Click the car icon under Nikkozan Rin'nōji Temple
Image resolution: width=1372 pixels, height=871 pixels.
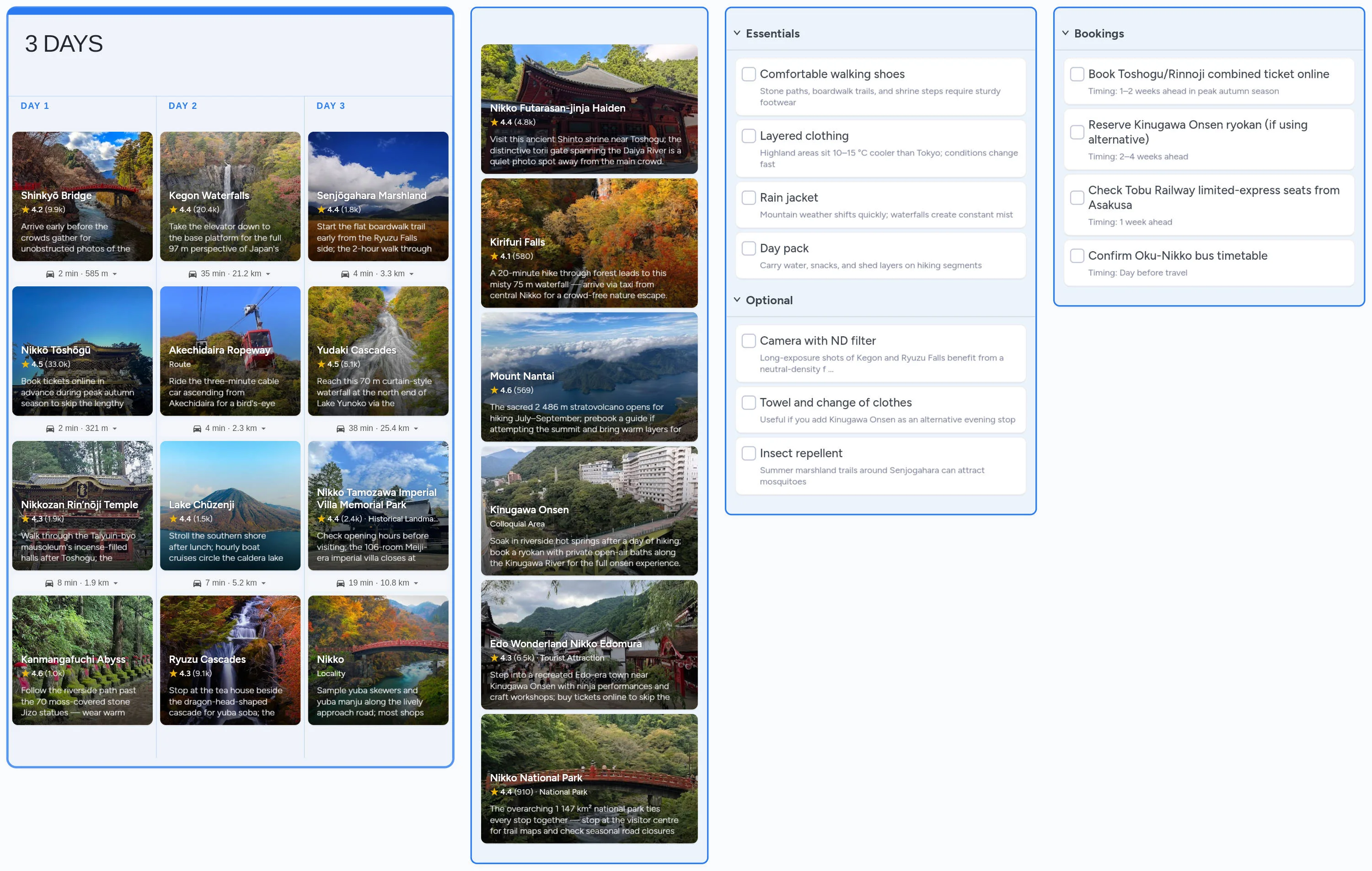click(x=48, y=582)
